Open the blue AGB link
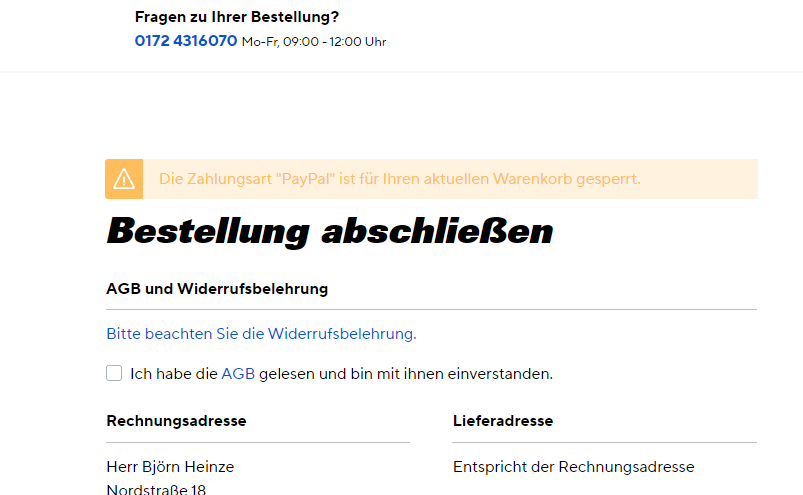 238,374
